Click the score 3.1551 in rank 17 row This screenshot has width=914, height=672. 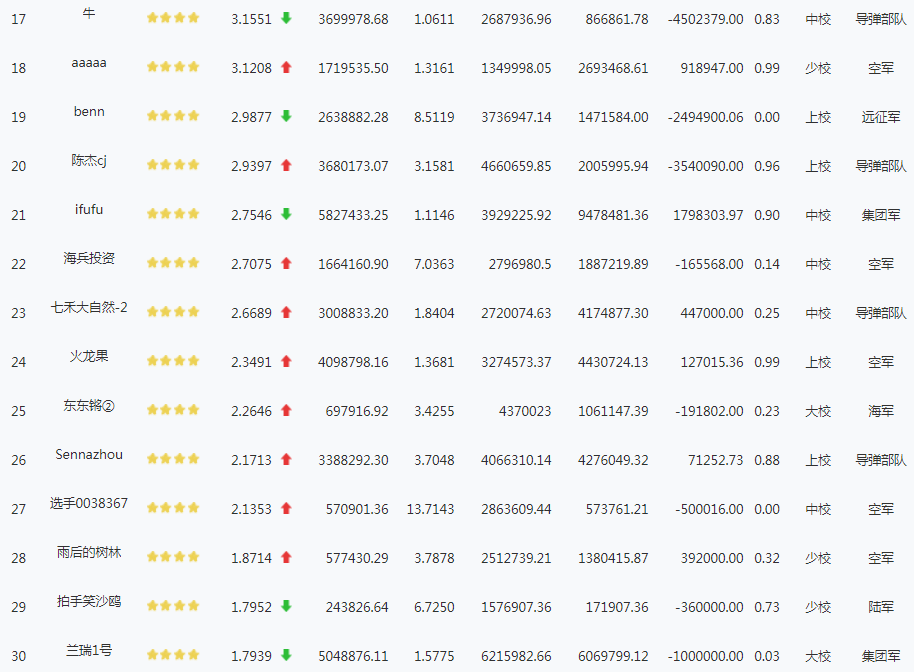(251, 19)
